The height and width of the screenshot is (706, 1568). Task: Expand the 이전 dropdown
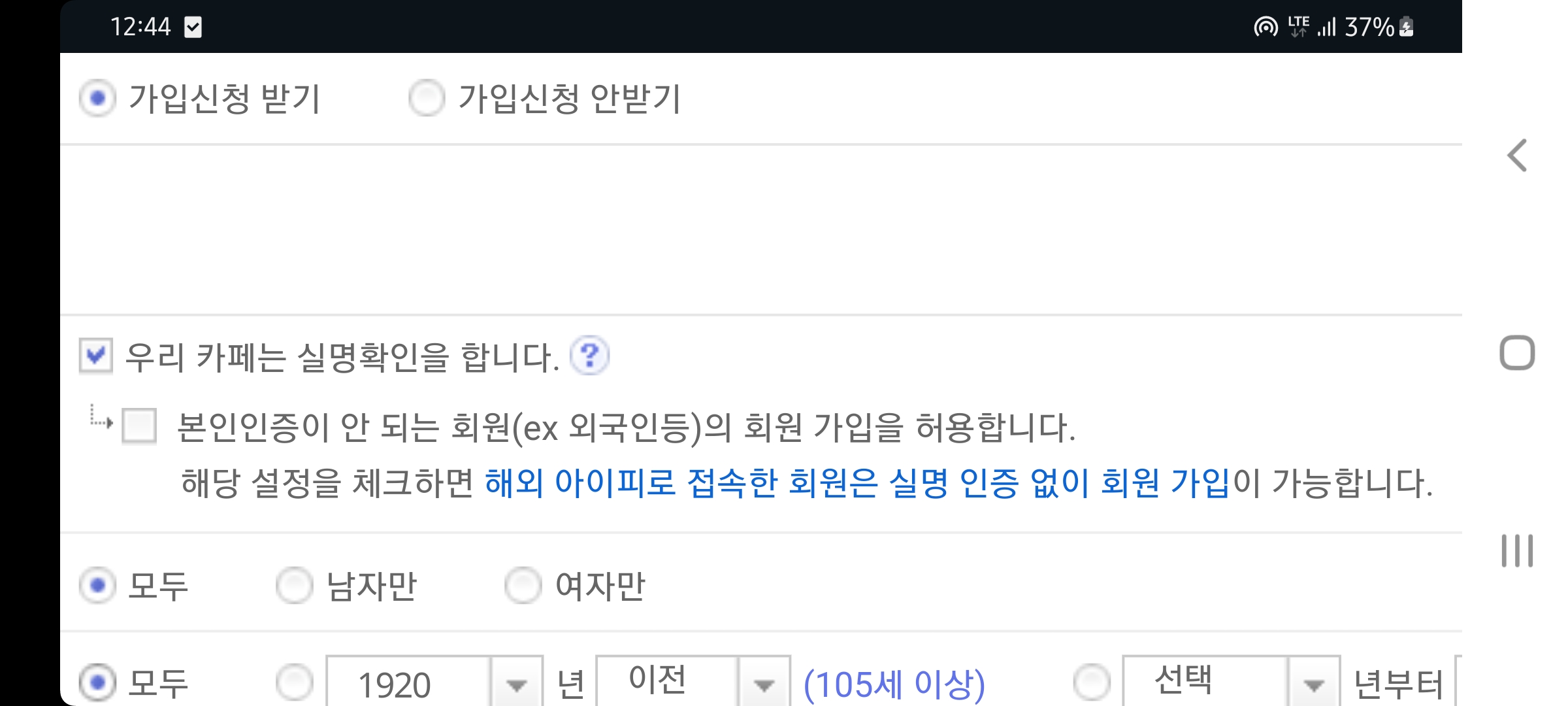click(693, 681)
